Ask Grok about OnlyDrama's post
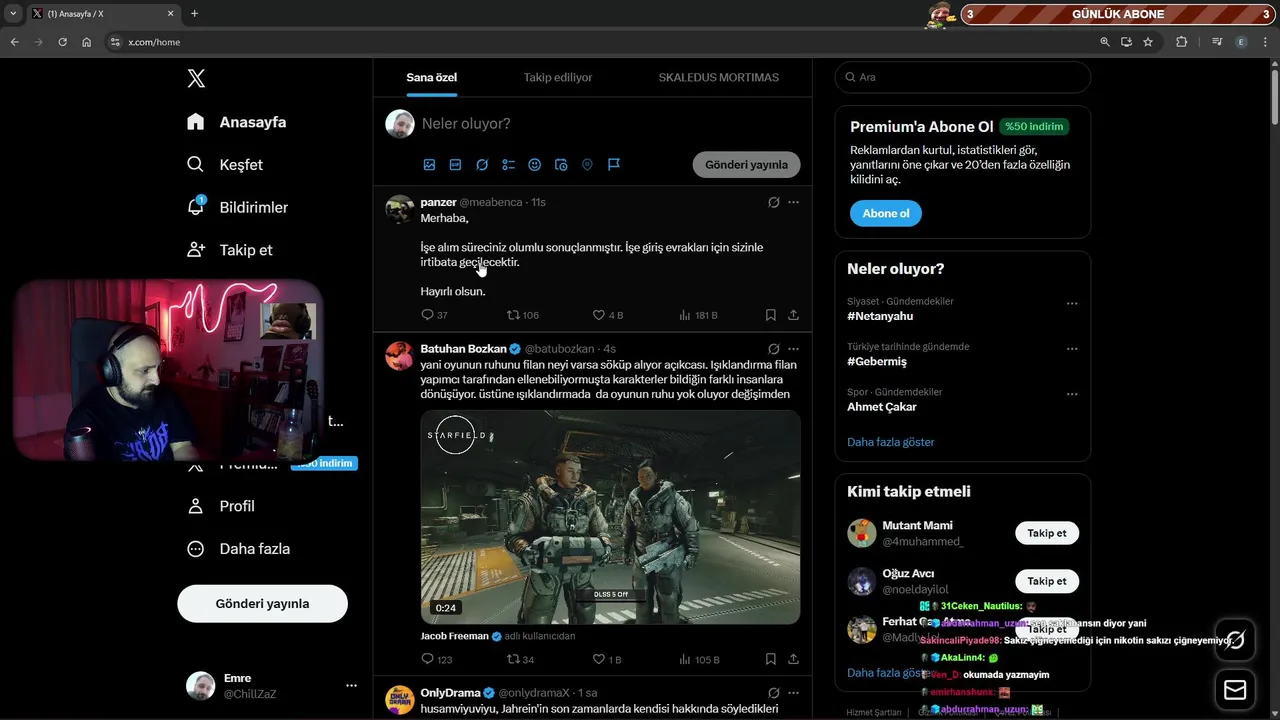The image size is (1280, 720). click(x=773, y=693)
